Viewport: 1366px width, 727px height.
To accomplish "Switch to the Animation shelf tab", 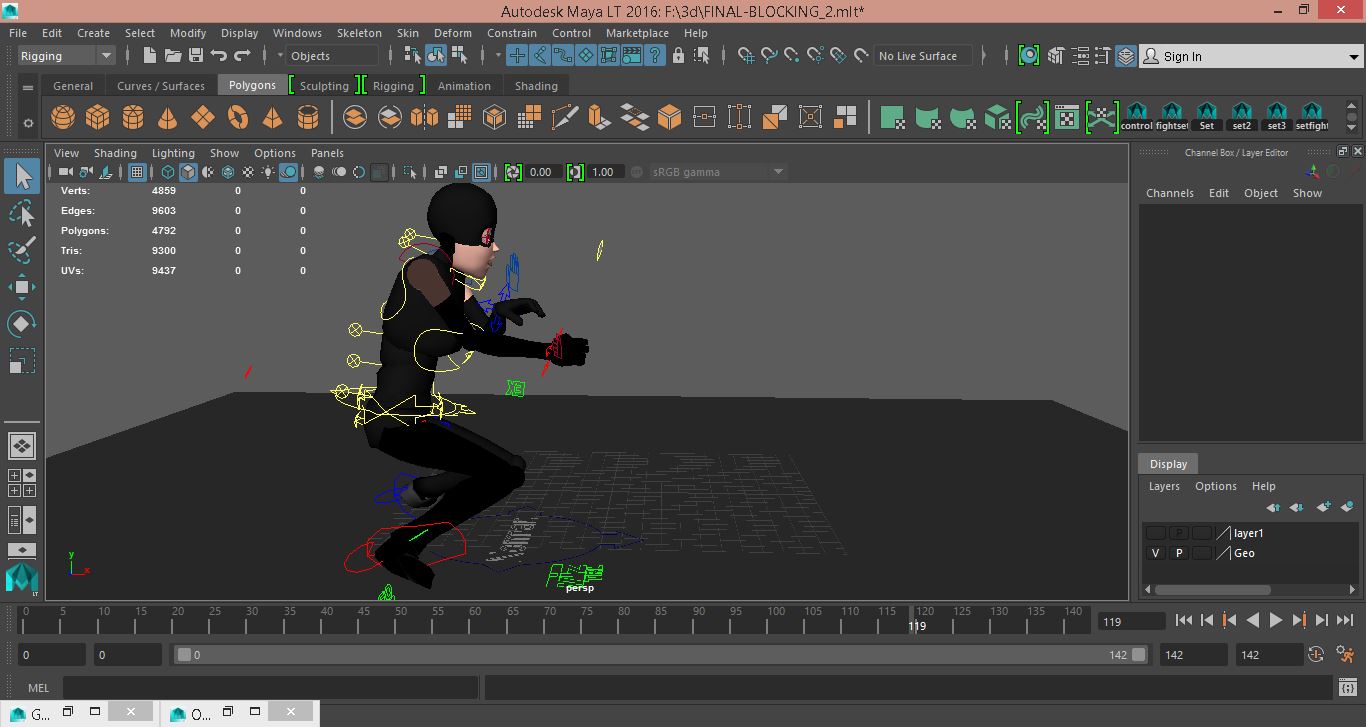I will 464,86.
